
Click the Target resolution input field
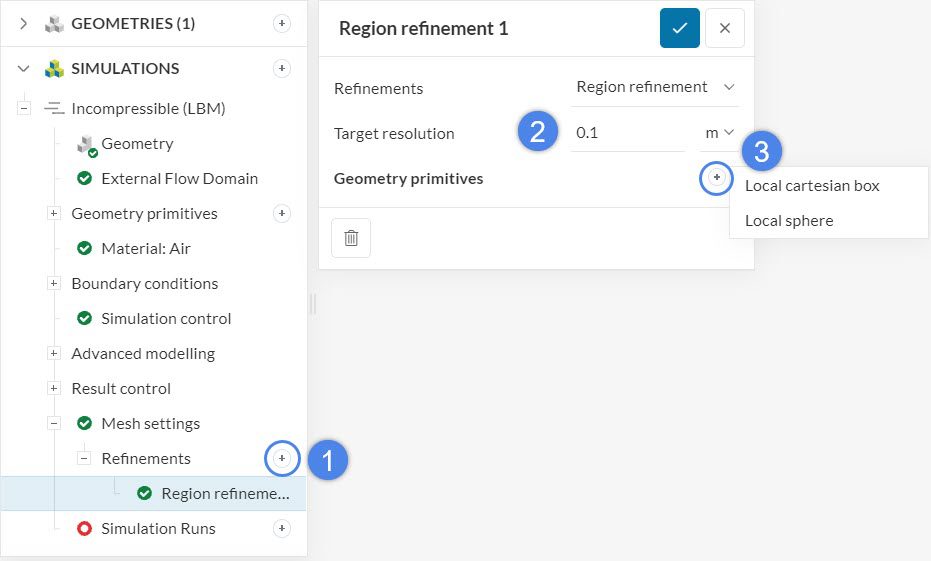pos(626,132)
